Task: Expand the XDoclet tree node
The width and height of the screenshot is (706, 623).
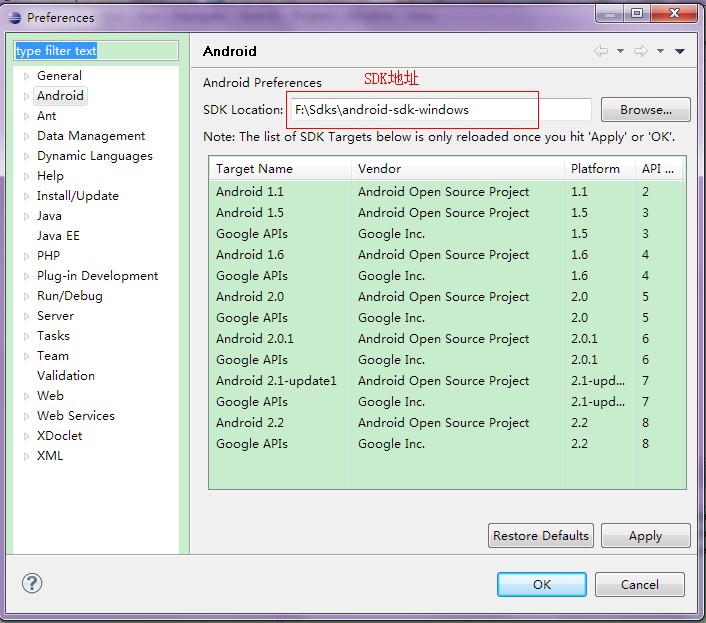Action: (26, 436)
